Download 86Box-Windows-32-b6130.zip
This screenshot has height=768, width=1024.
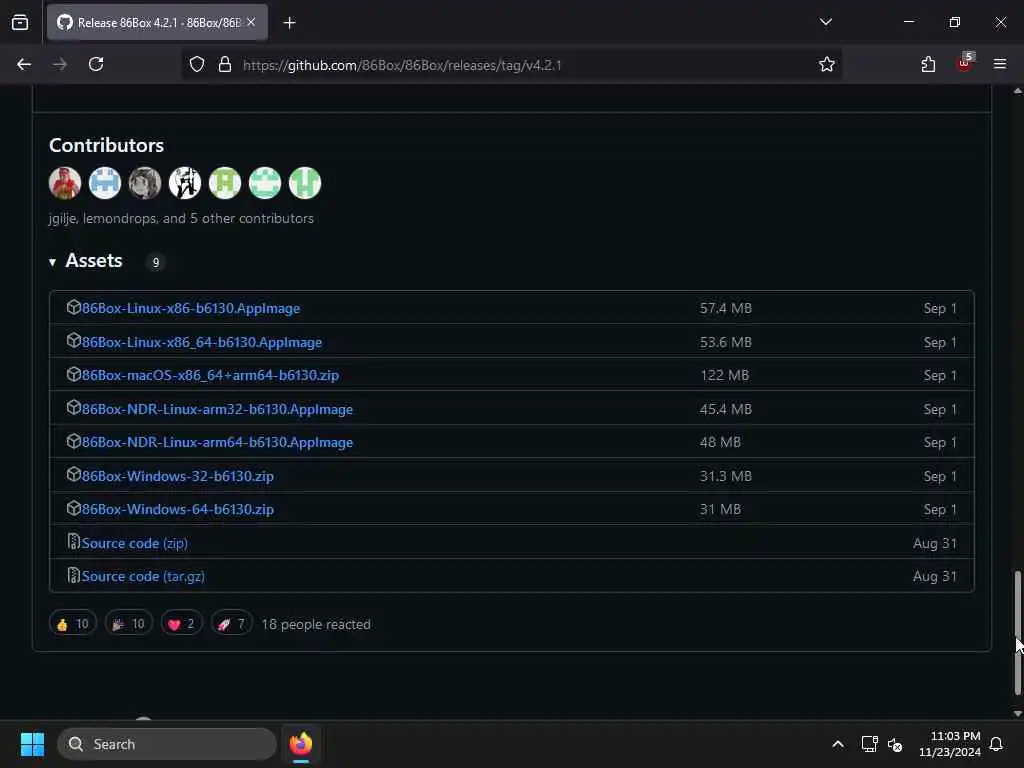pos(178,476)
